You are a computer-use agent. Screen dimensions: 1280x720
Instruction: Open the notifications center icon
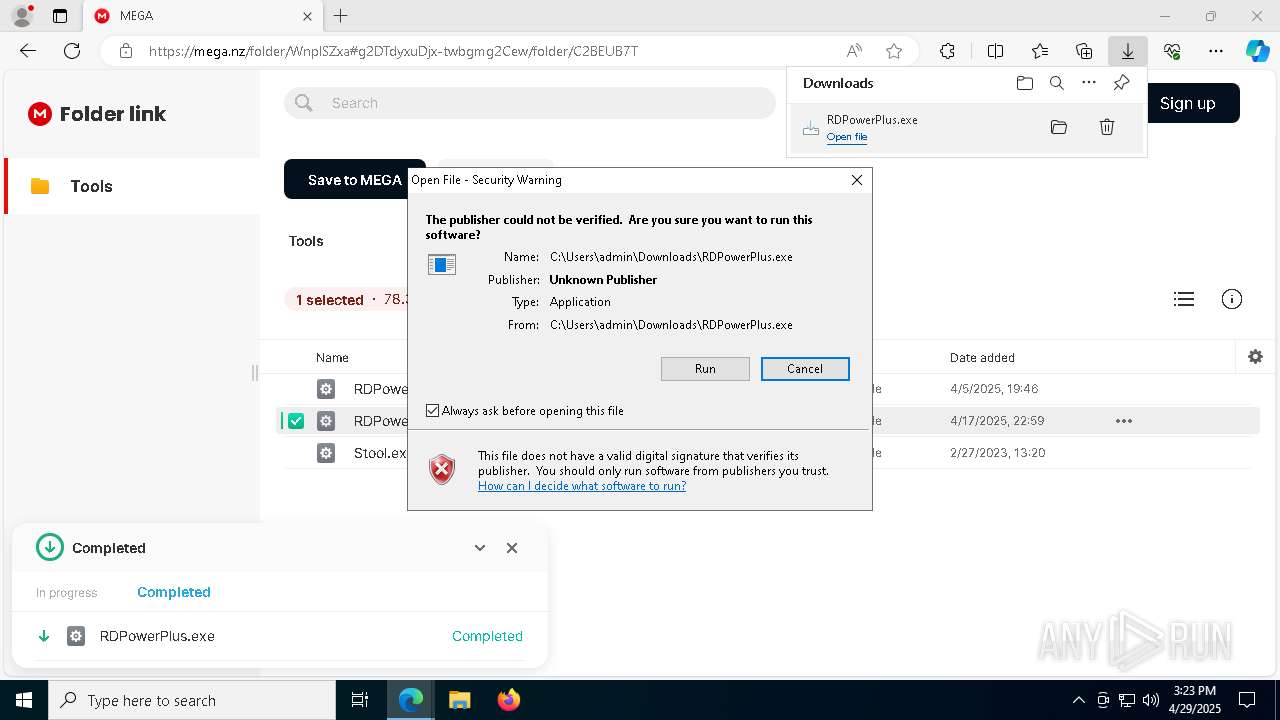click(x=1247, y=700)
